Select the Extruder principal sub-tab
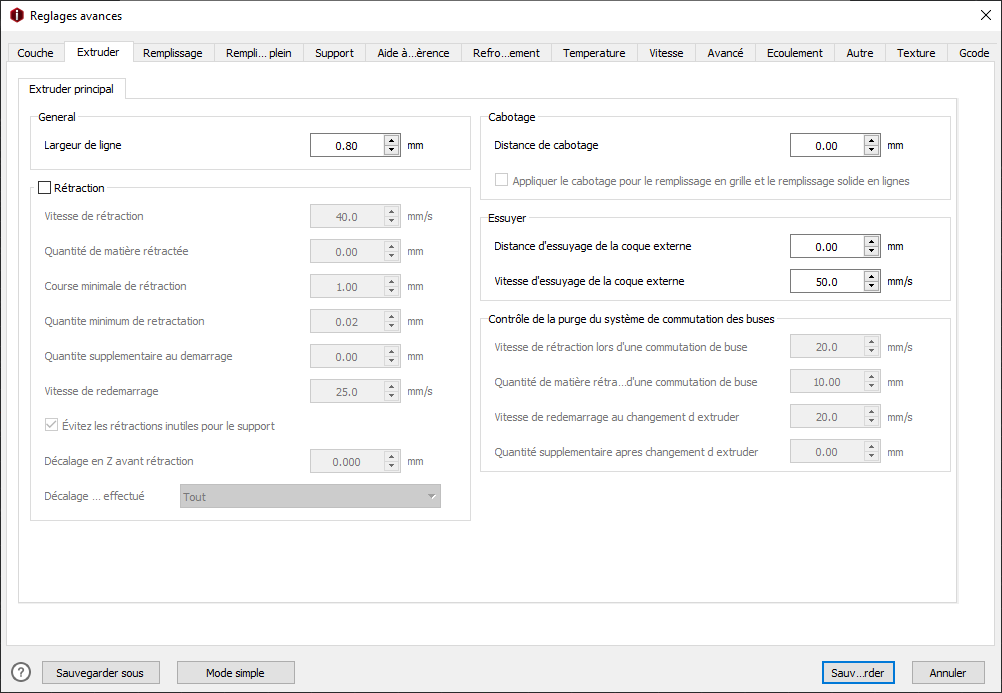This screenshot has width=1002, height=693. coord(72,89)
